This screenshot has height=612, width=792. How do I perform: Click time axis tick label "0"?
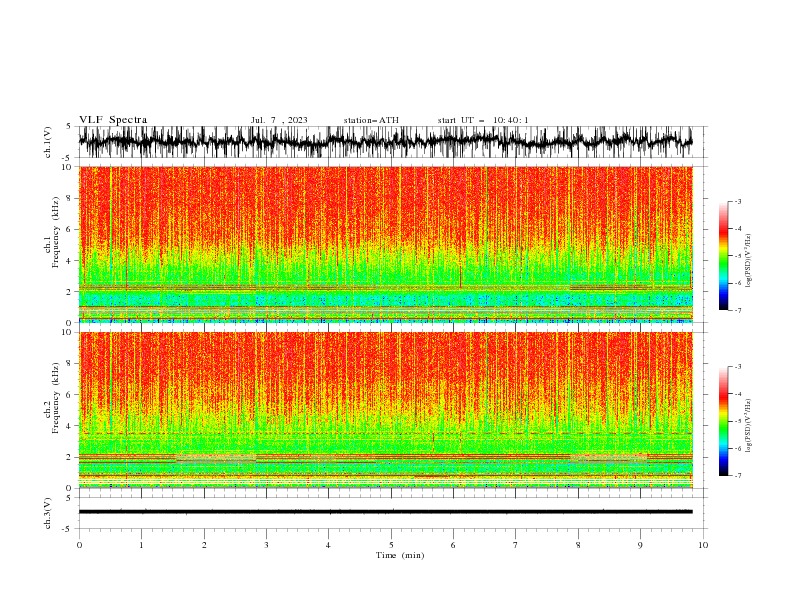(79, 545)
